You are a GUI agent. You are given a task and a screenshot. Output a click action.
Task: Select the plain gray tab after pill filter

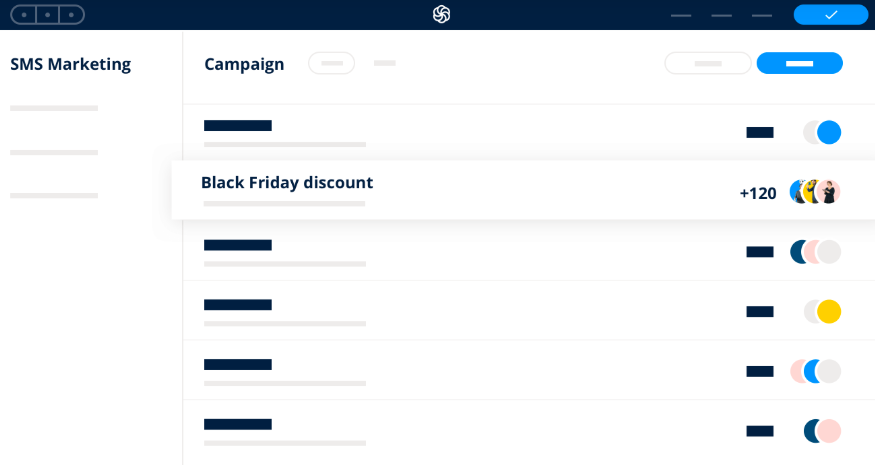(385, 63)
